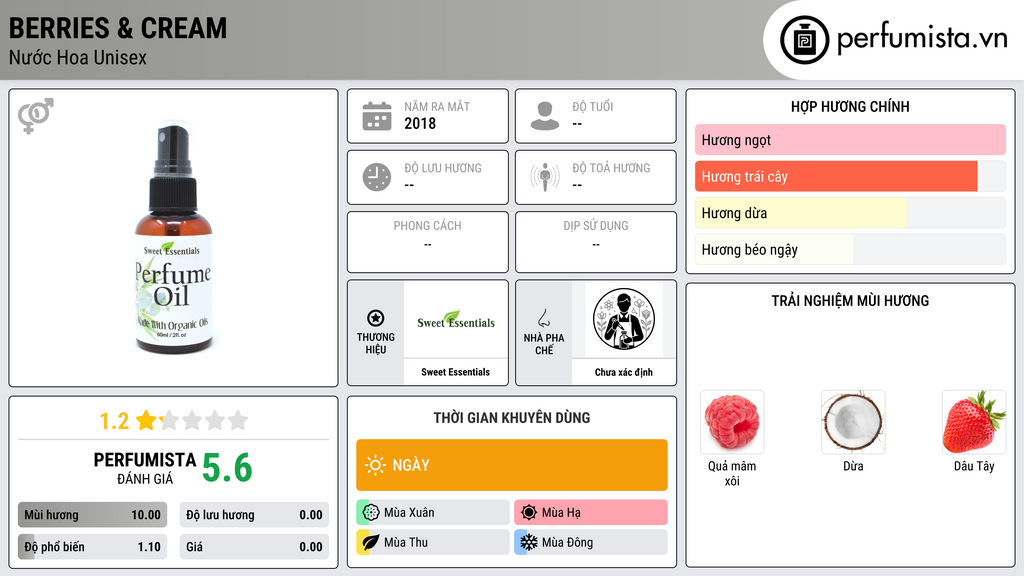The image size is (1024, 576).
Task: Click the Giá 0.00 score bar
Action: [254, 547]
